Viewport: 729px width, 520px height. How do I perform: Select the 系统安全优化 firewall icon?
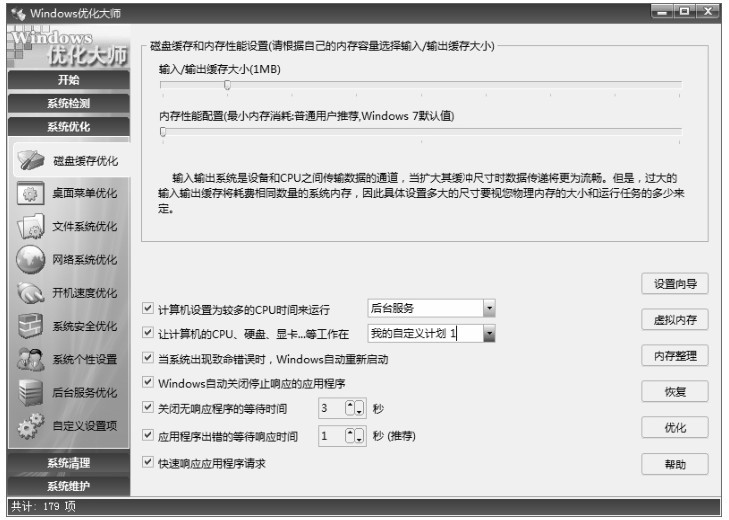click(x=31, y=326)
